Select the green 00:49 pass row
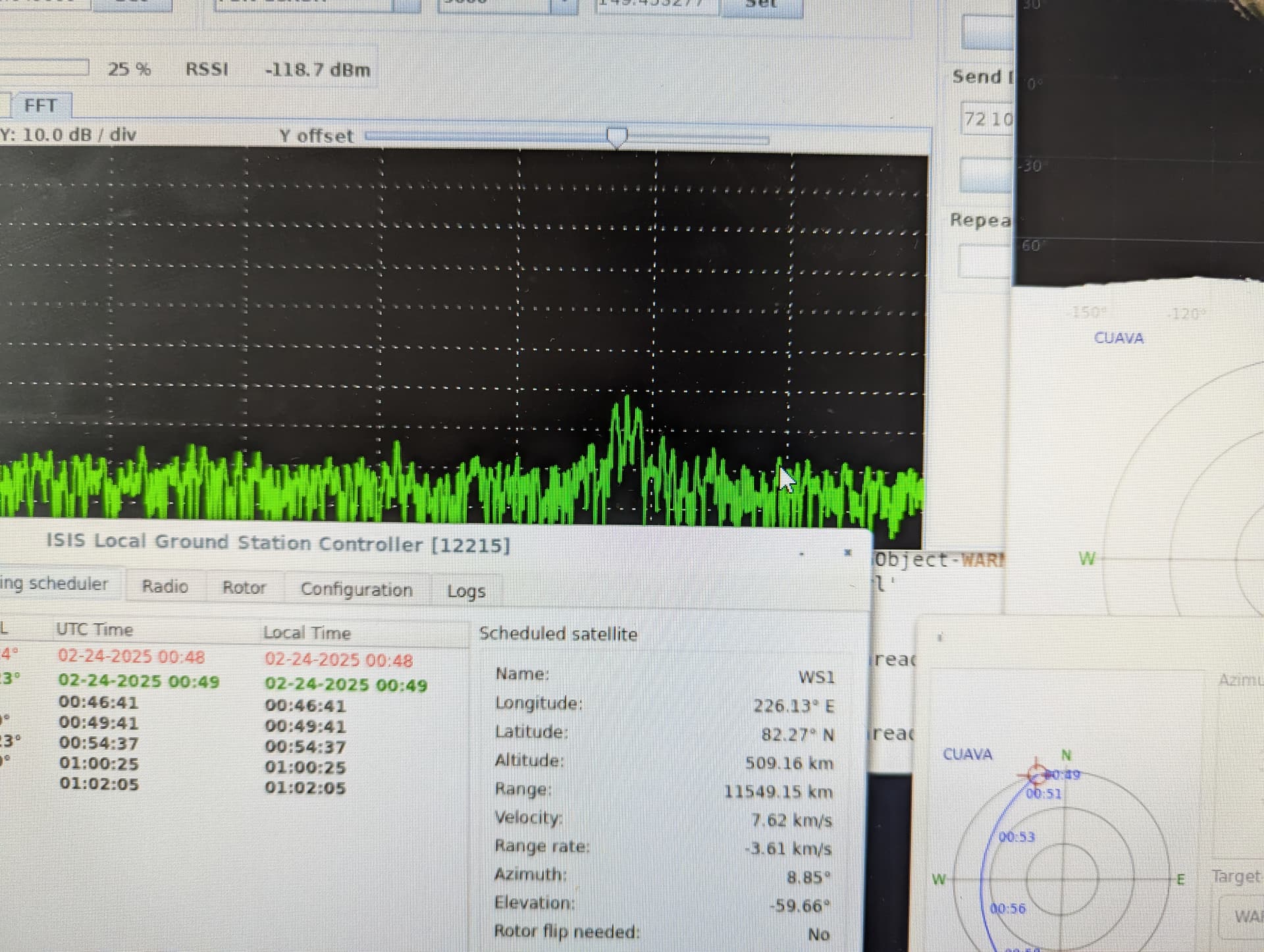The width and height of the screenshot is (1264, 952). (234, 682)
